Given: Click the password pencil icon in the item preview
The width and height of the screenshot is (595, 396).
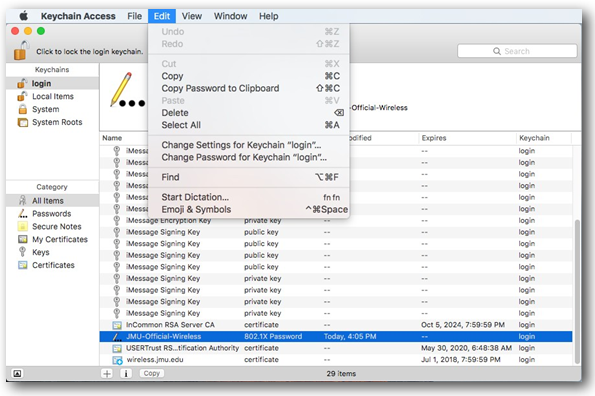Looking at the screenshot, I should (127, 90).
